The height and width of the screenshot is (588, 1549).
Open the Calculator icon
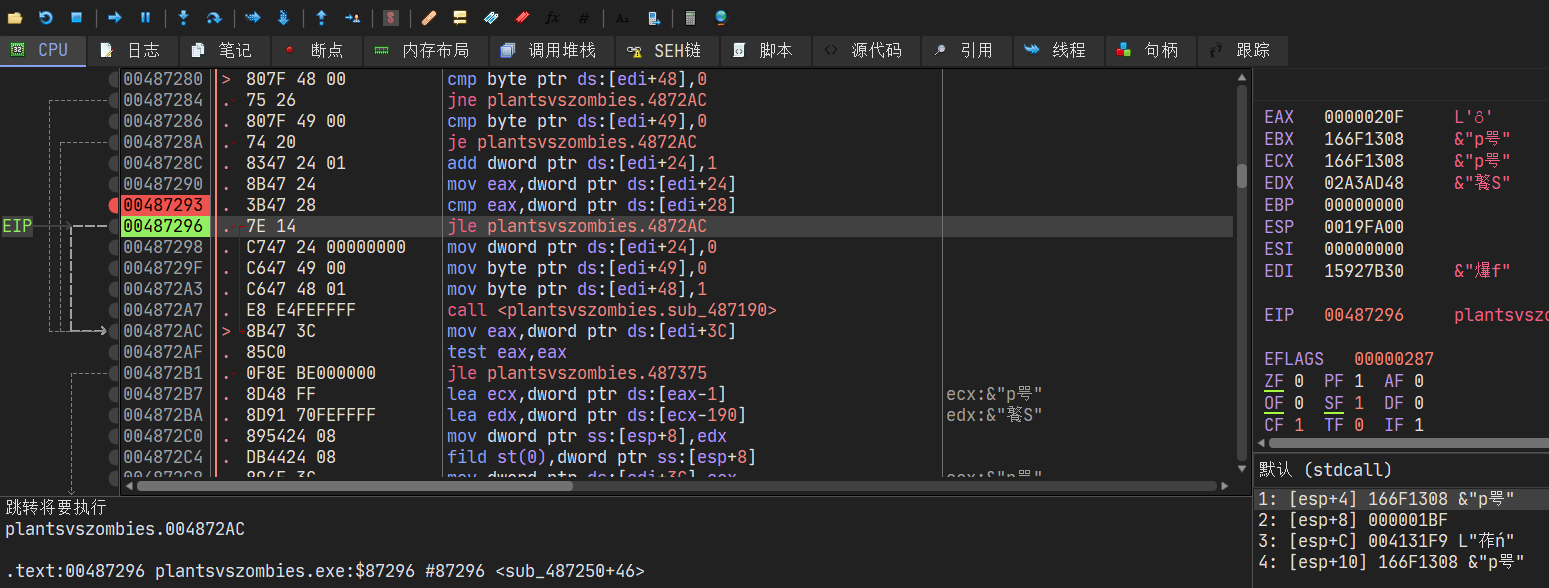[690, 18]
